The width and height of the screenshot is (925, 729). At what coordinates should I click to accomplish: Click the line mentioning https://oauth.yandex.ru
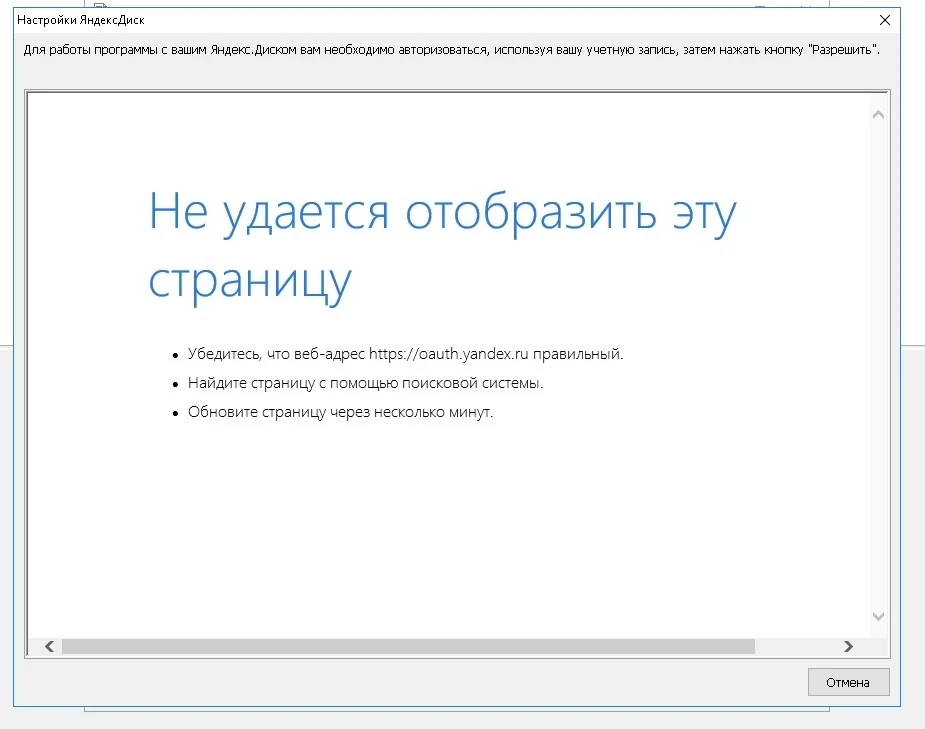click(x=405, y=354)
